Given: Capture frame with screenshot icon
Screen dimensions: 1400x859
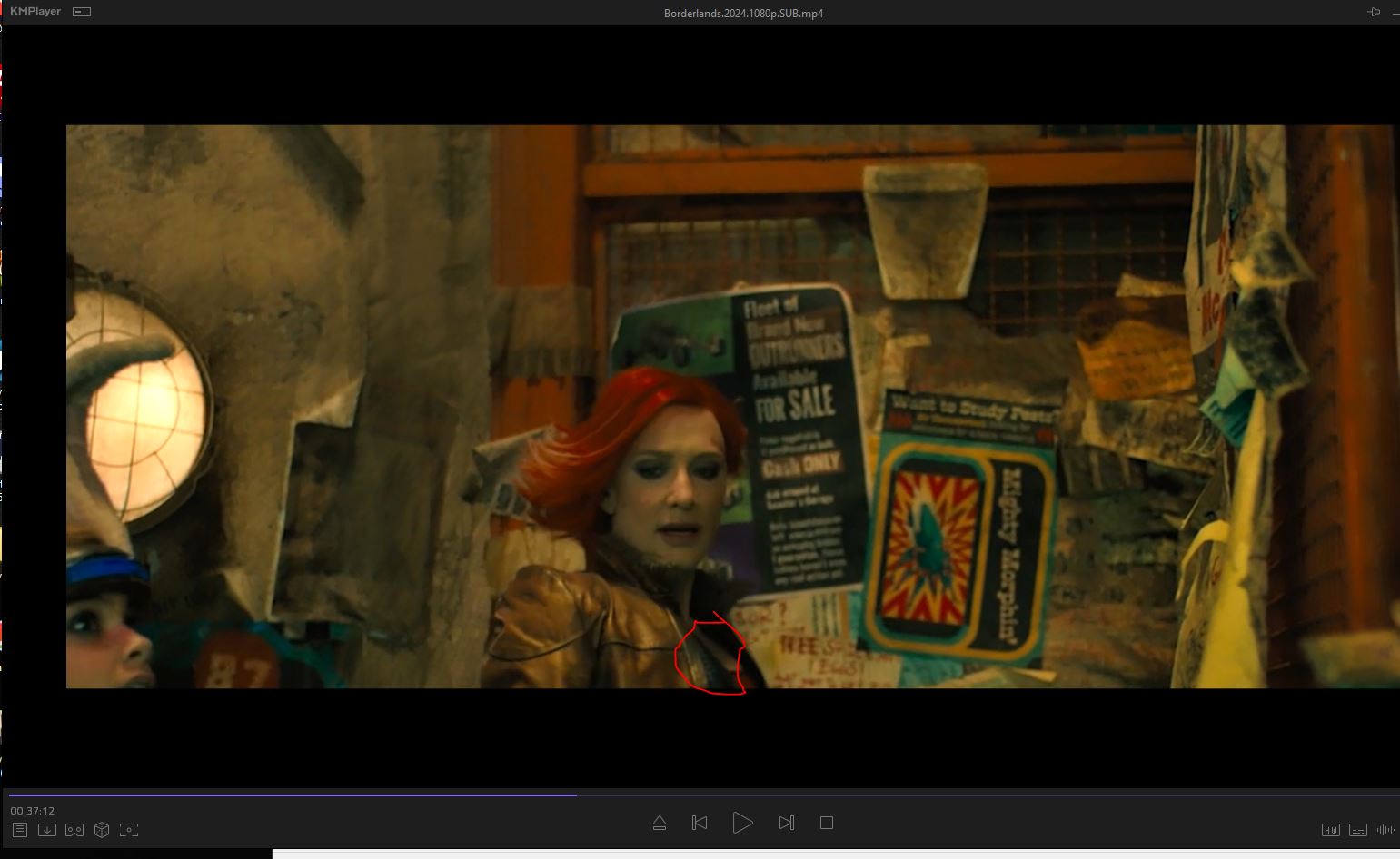Looking at the screenshot, I should [x=129, y=830].
